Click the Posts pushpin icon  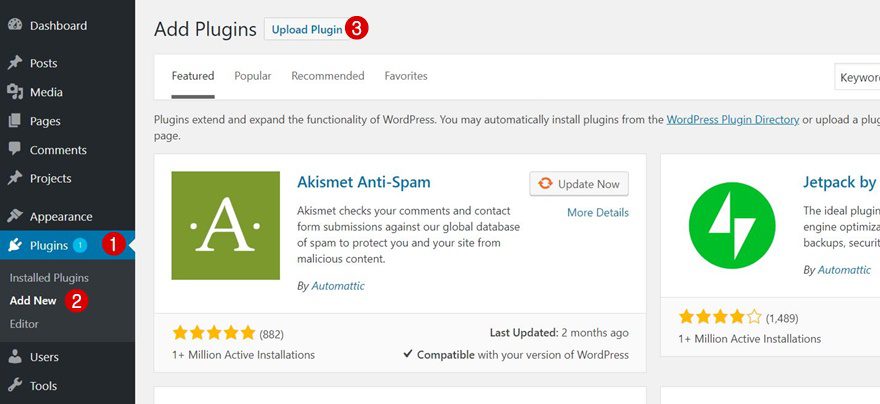[15, 63]
